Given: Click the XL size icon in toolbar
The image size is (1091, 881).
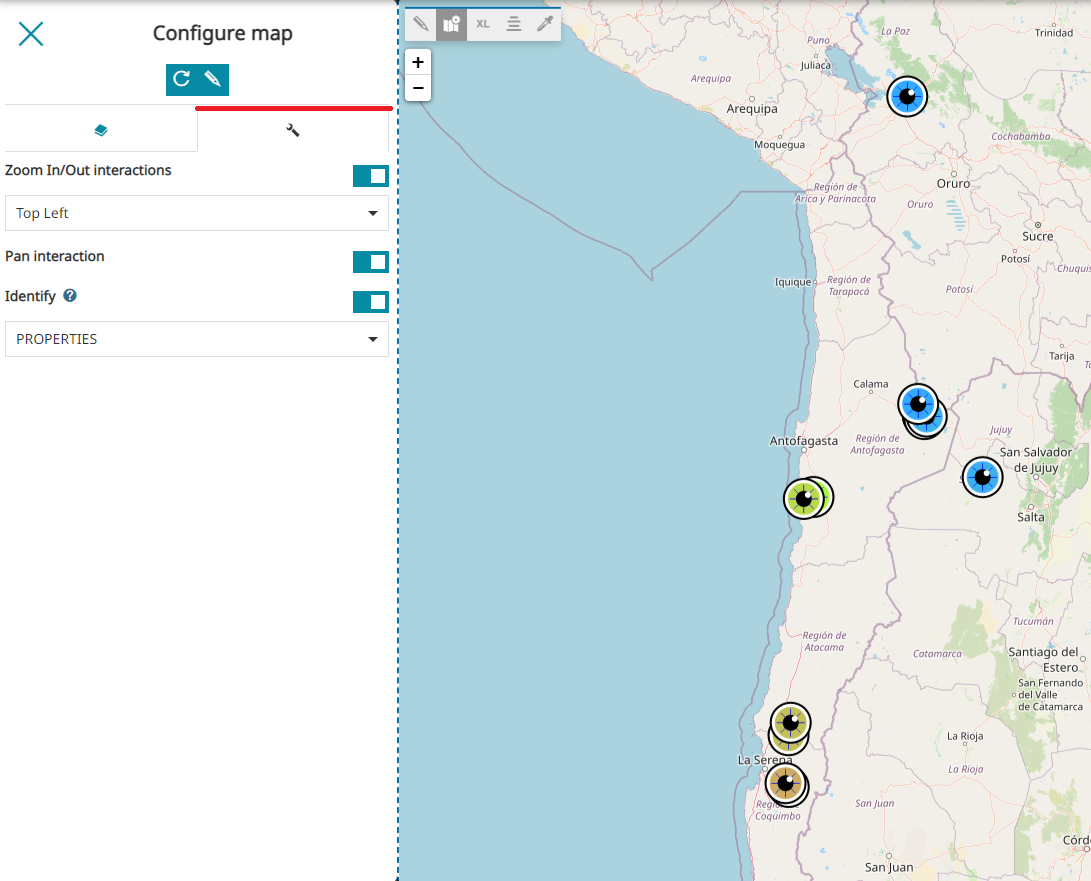Looking at the screenshot, I should (483, 24).
